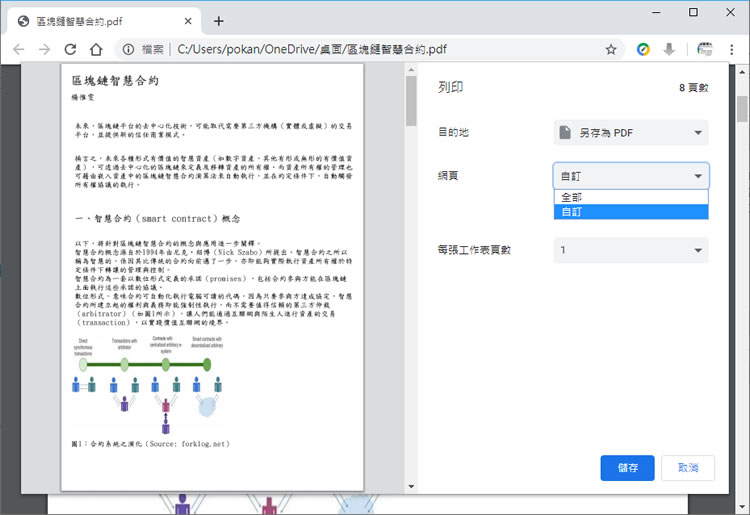Maximize the browser window
Image resolution: width=750 pixels, height=515 pixels.
[x=693, y=12]
